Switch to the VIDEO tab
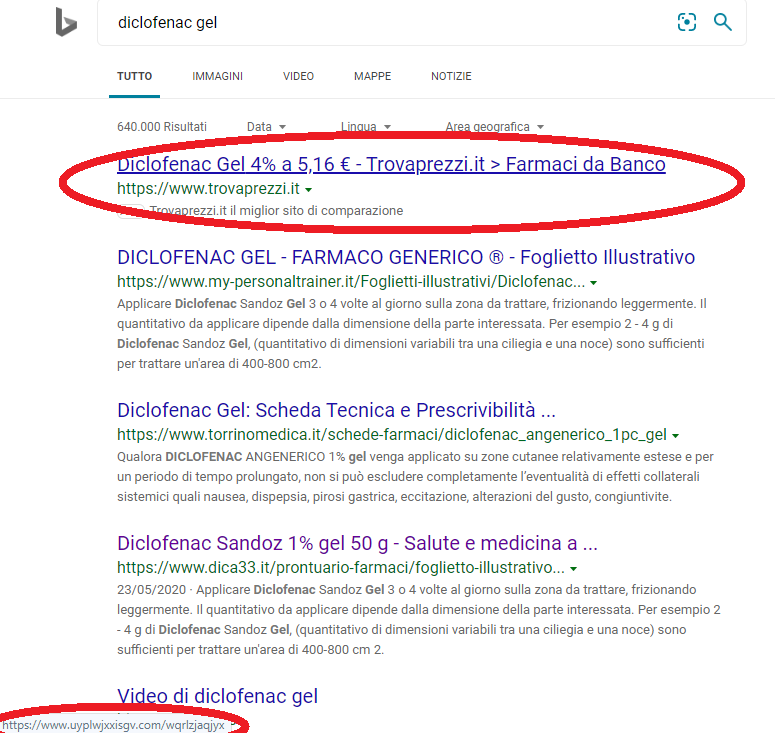The width and height of the screenshot is (775, 733). [298, 76]
